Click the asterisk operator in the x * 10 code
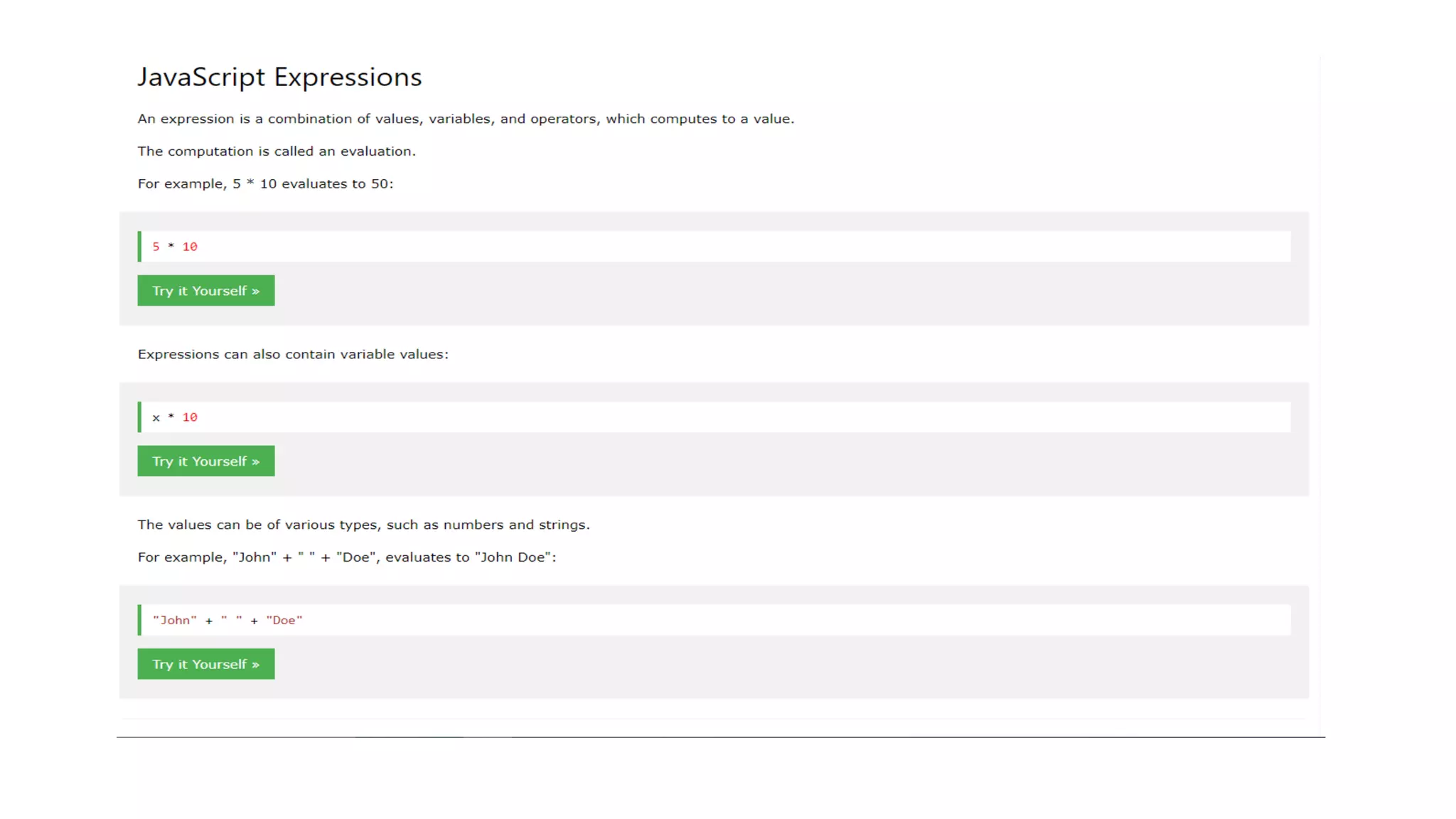1456x819 pixels. pyautogui.click(x=171, y=417)
